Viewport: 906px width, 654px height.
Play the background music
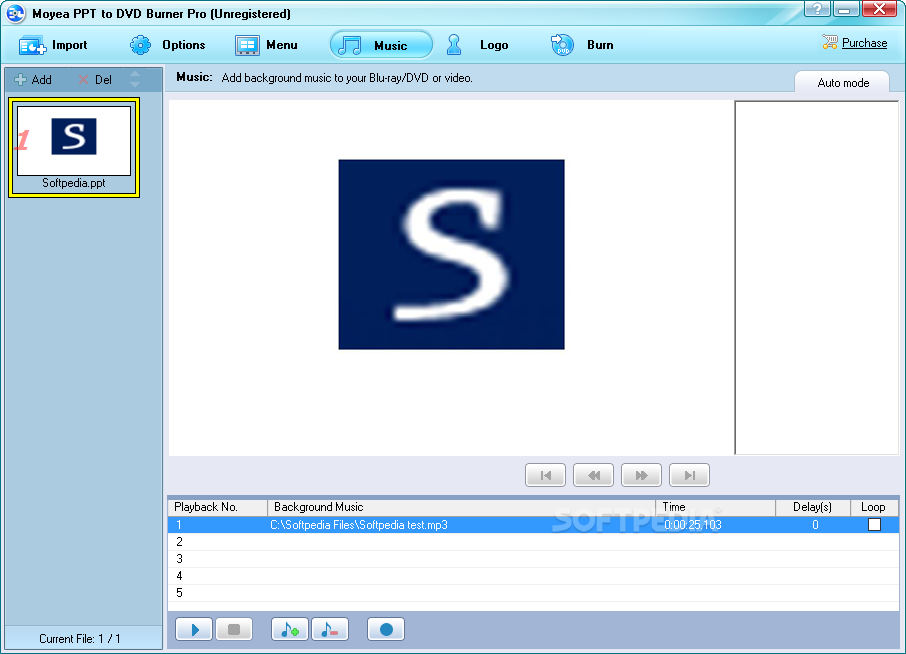pyautogui.click(x=194, y=629)
